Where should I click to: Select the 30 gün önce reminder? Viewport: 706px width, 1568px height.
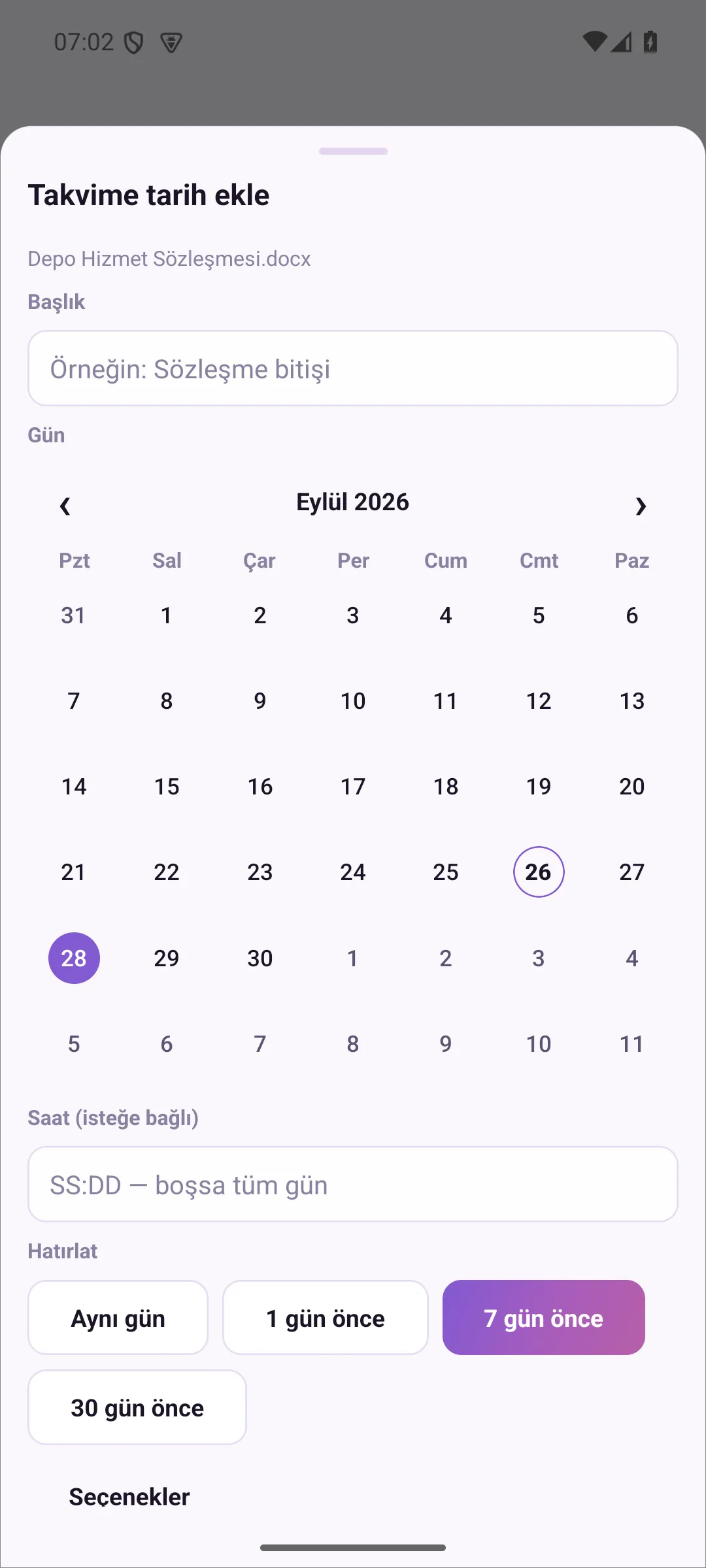click(x=137, y=1407)
